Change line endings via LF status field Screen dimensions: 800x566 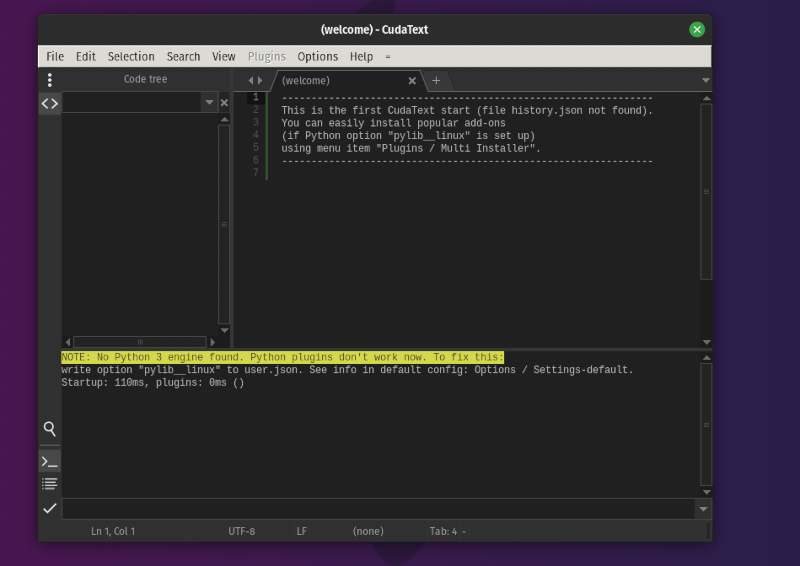pyautogui.click(x=302, y=531)
